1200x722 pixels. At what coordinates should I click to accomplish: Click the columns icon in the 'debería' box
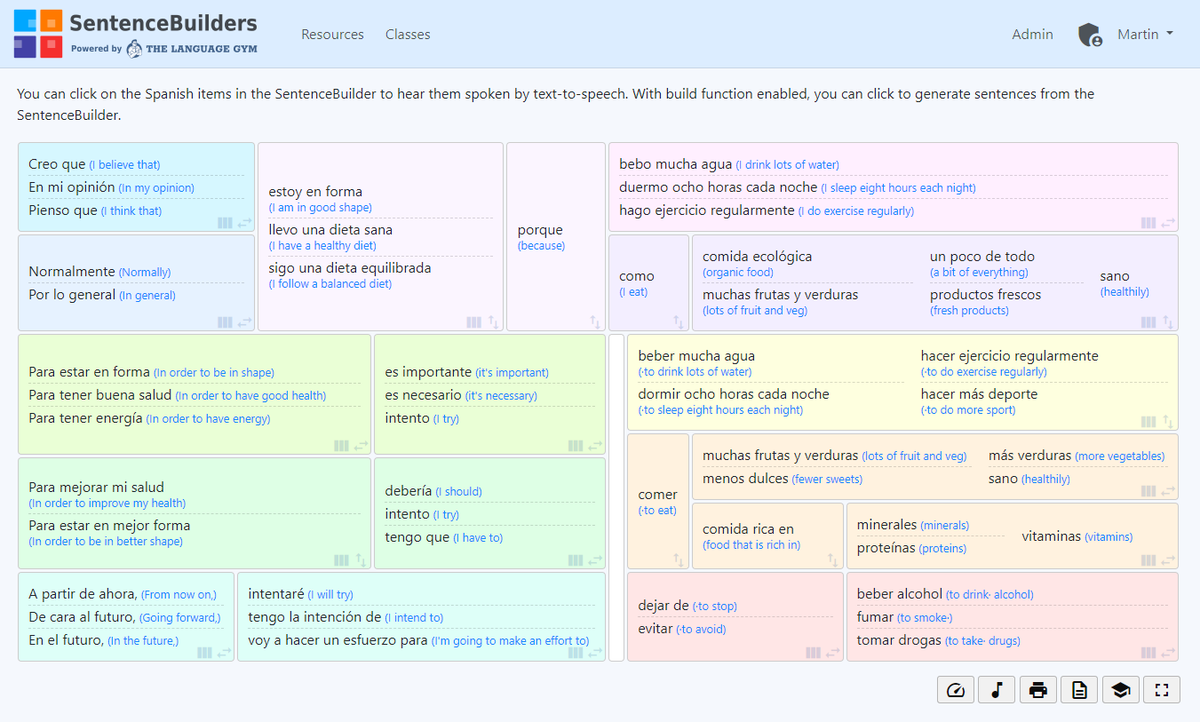pos(575,560)
